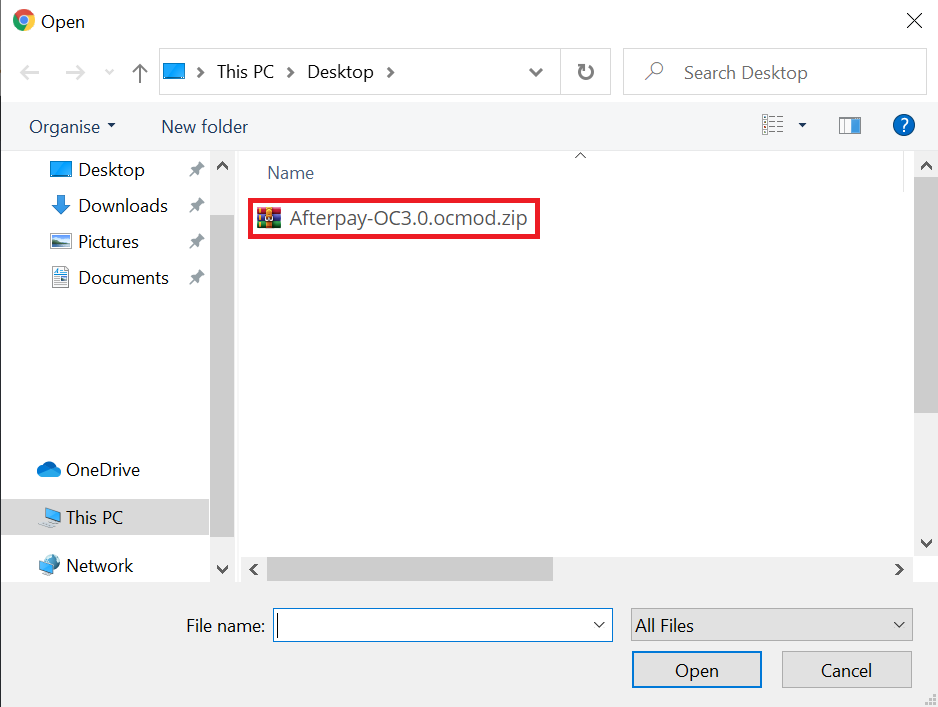Screen dimensions: 938x707
Task: Open Downloads in quick access
Action: [x=123, y=206]
